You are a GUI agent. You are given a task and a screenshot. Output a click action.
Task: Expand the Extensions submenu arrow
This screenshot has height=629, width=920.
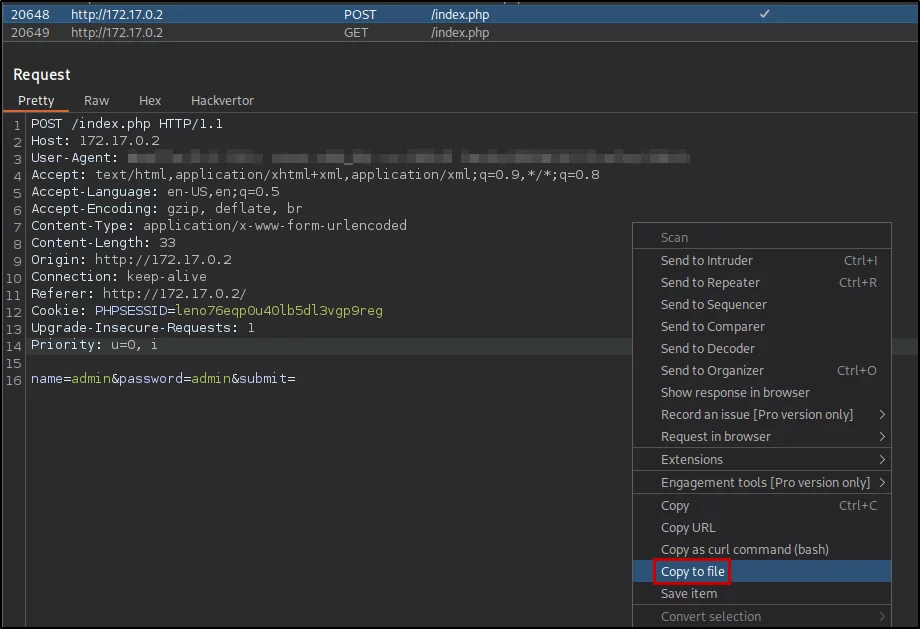(882, 459)
